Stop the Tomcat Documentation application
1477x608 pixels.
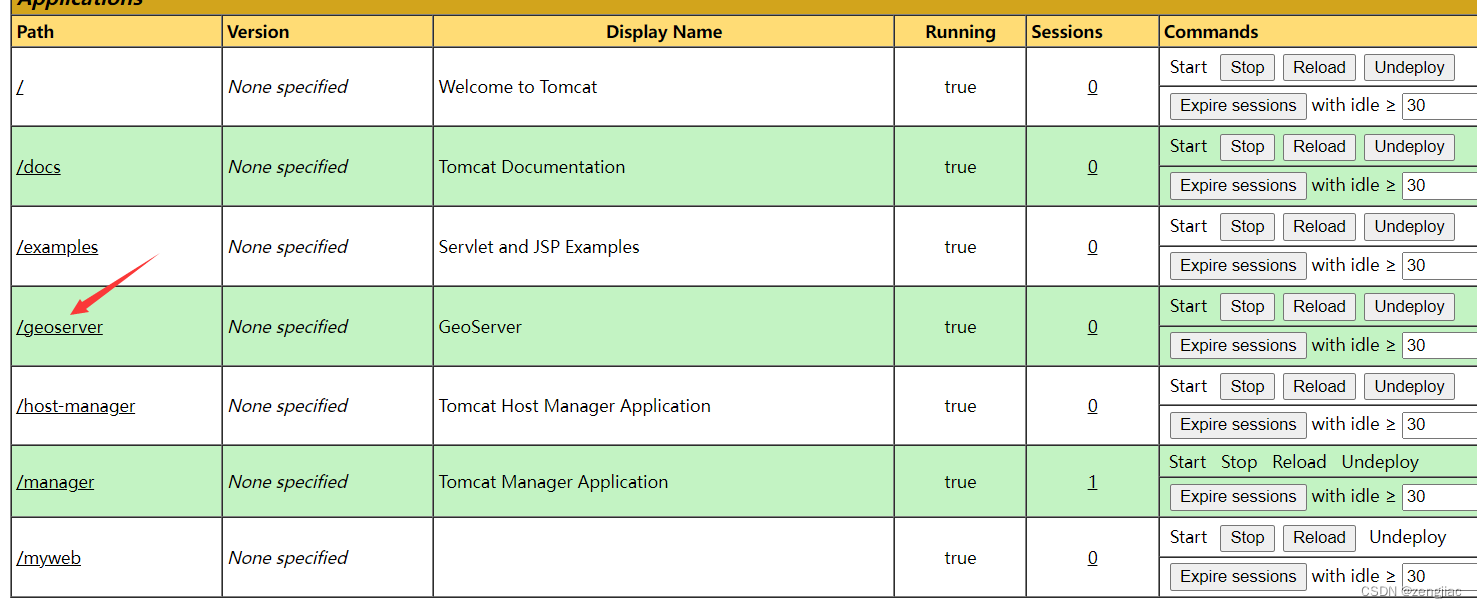pos(1247,146)
